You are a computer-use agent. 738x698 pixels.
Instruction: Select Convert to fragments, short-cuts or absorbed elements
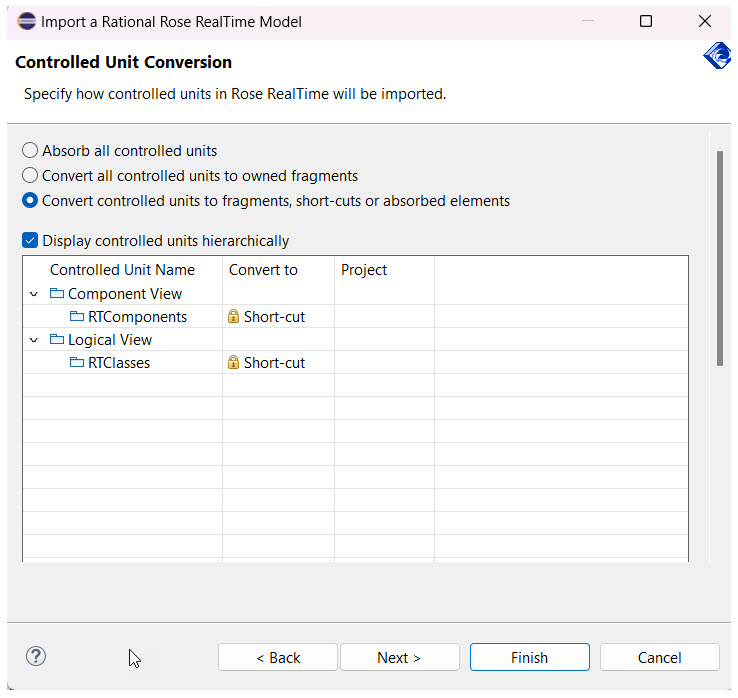(x=30, y=201)
